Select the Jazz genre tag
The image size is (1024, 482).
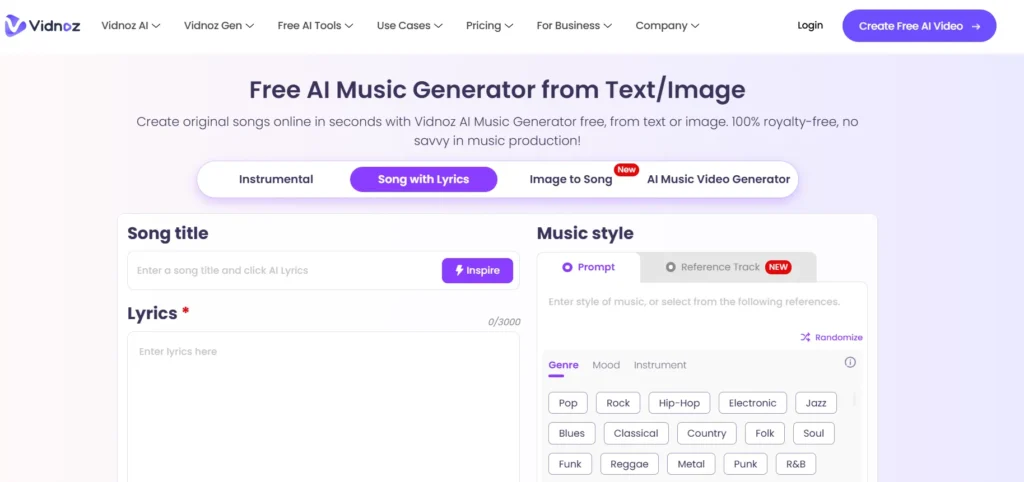click(x=816, y=403)
